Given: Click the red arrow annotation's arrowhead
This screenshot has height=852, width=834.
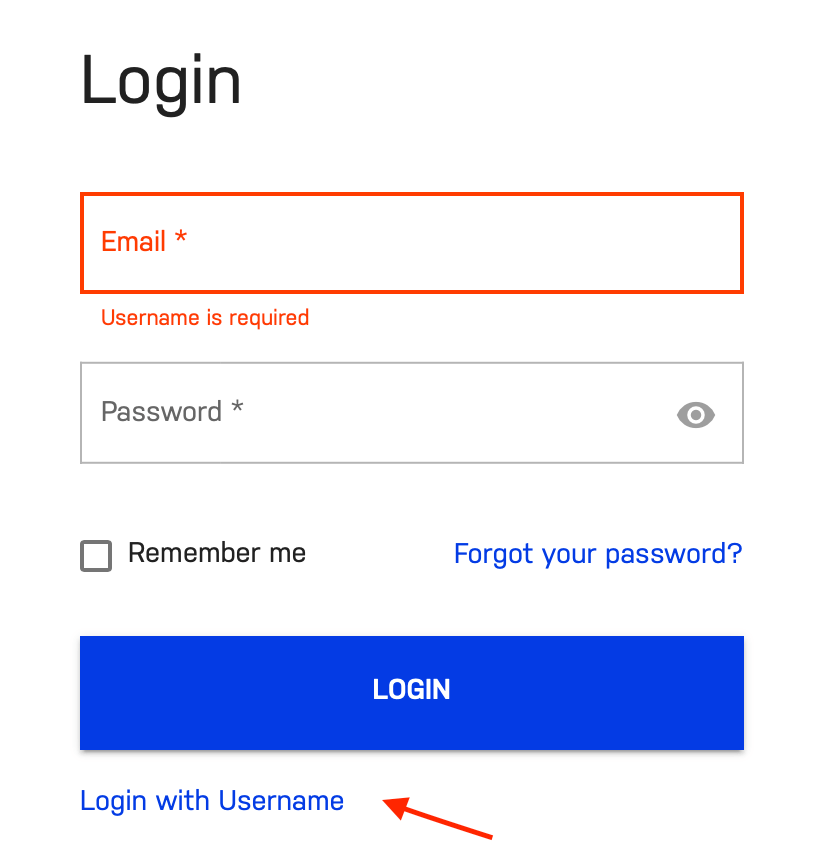Looking at the screenshot, I should (x=396, y=807).
